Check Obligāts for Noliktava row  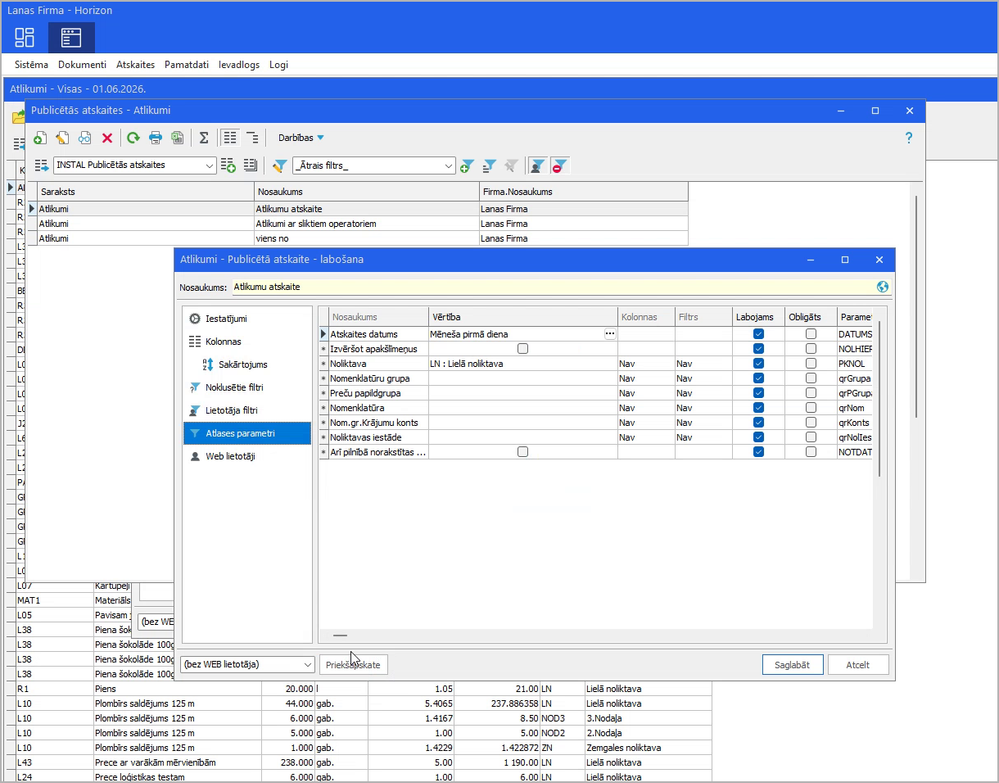(810, 363)
